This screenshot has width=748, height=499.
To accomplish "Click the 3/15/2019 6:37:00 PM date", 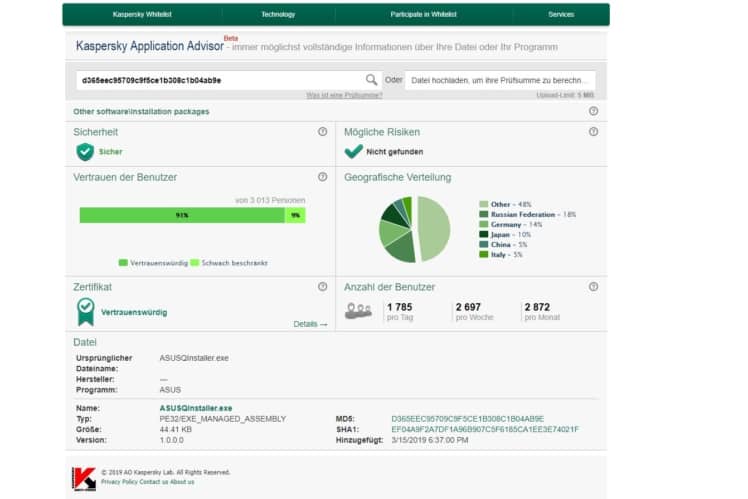I will [430, 440].
